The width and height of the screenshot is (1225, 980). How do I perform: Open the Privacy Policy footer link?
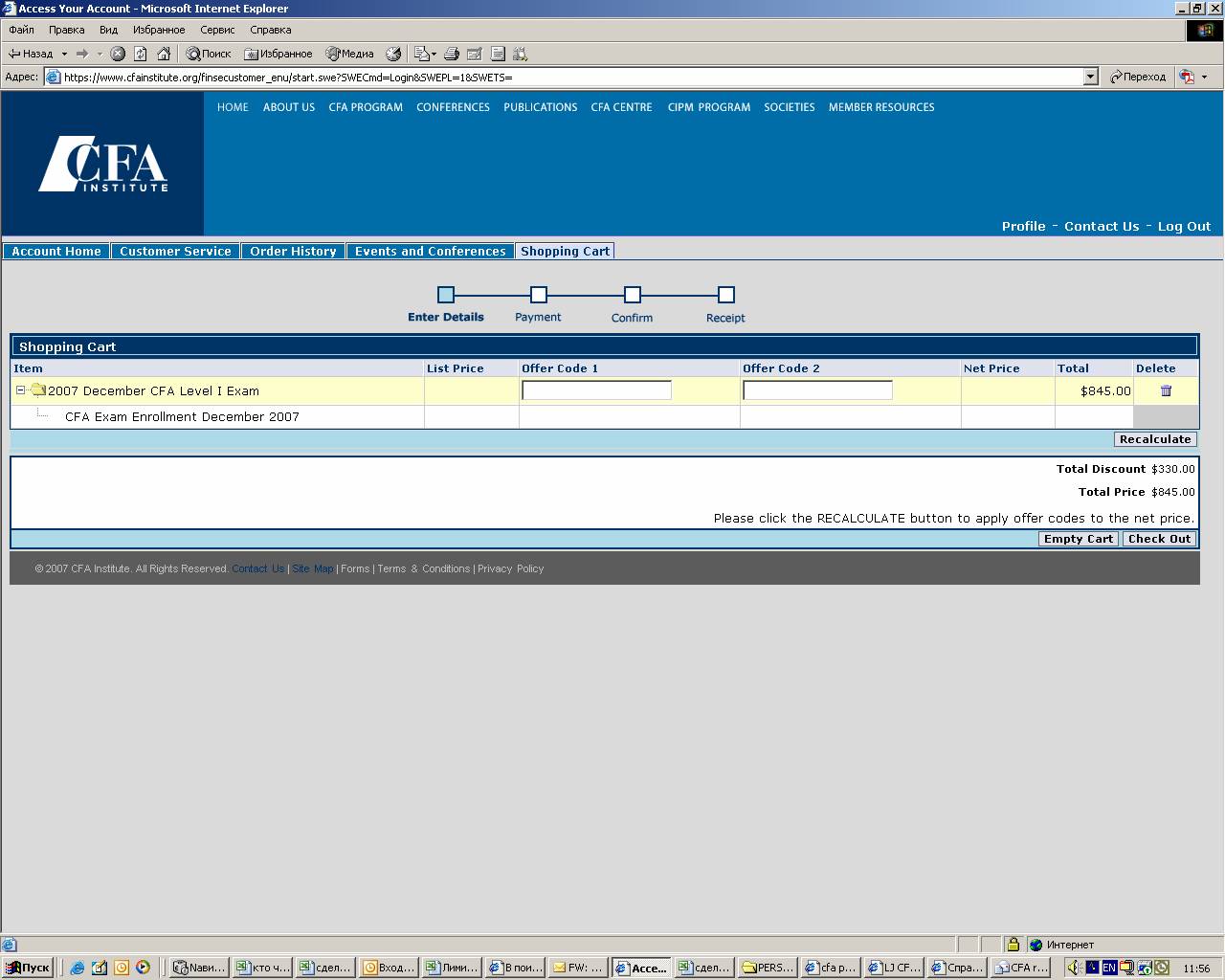click(510, 568)
